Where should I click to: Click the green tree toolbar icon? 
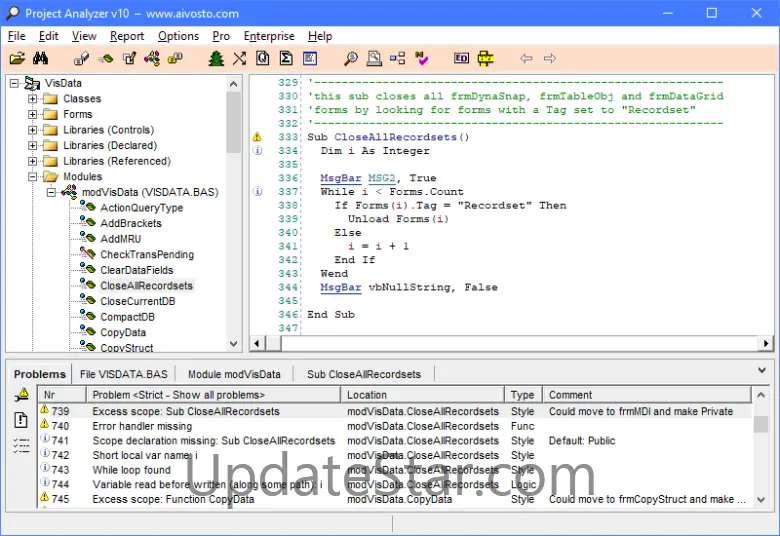tap(216, 58)
